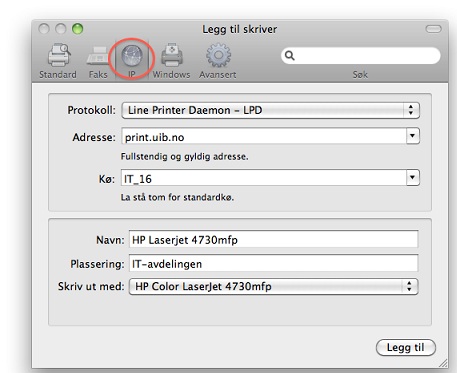Click the Kø field containing IT_16
The height and width of the screenshot is (373, 457).
tap(264, 178)
